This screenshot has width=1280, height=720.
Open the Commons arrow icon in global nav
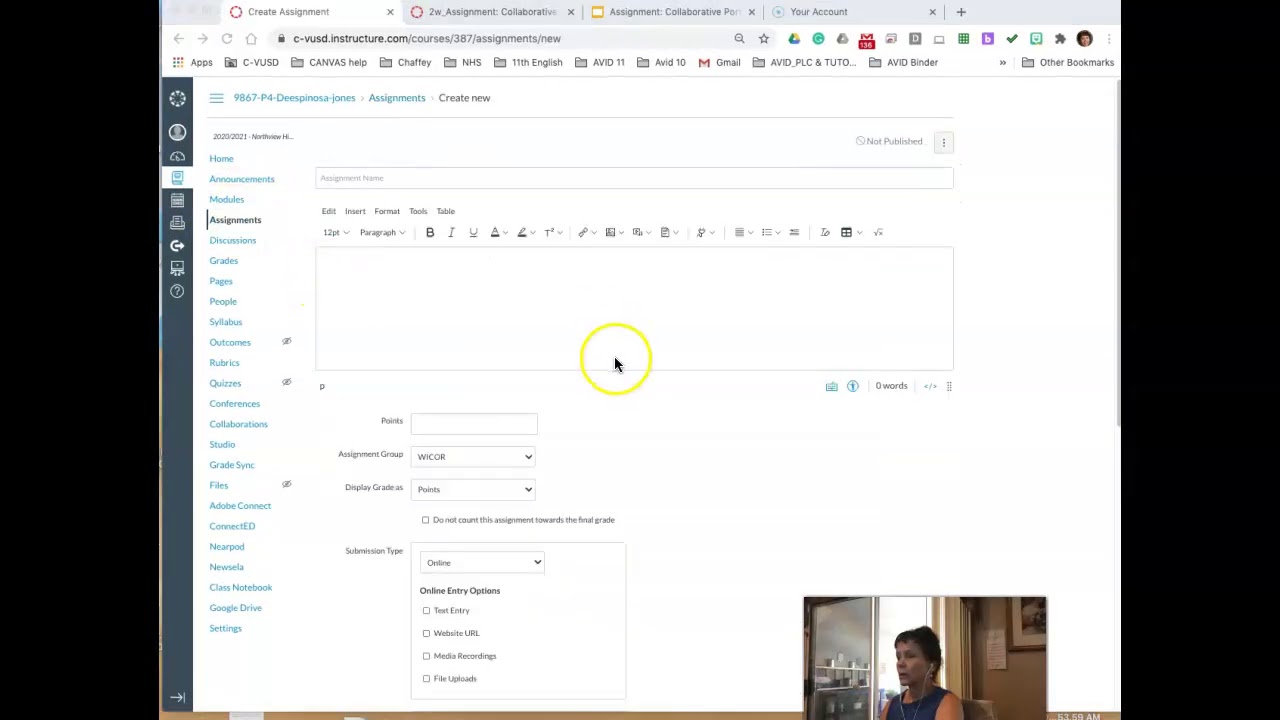pyautogui.click(x=177, y=245)
